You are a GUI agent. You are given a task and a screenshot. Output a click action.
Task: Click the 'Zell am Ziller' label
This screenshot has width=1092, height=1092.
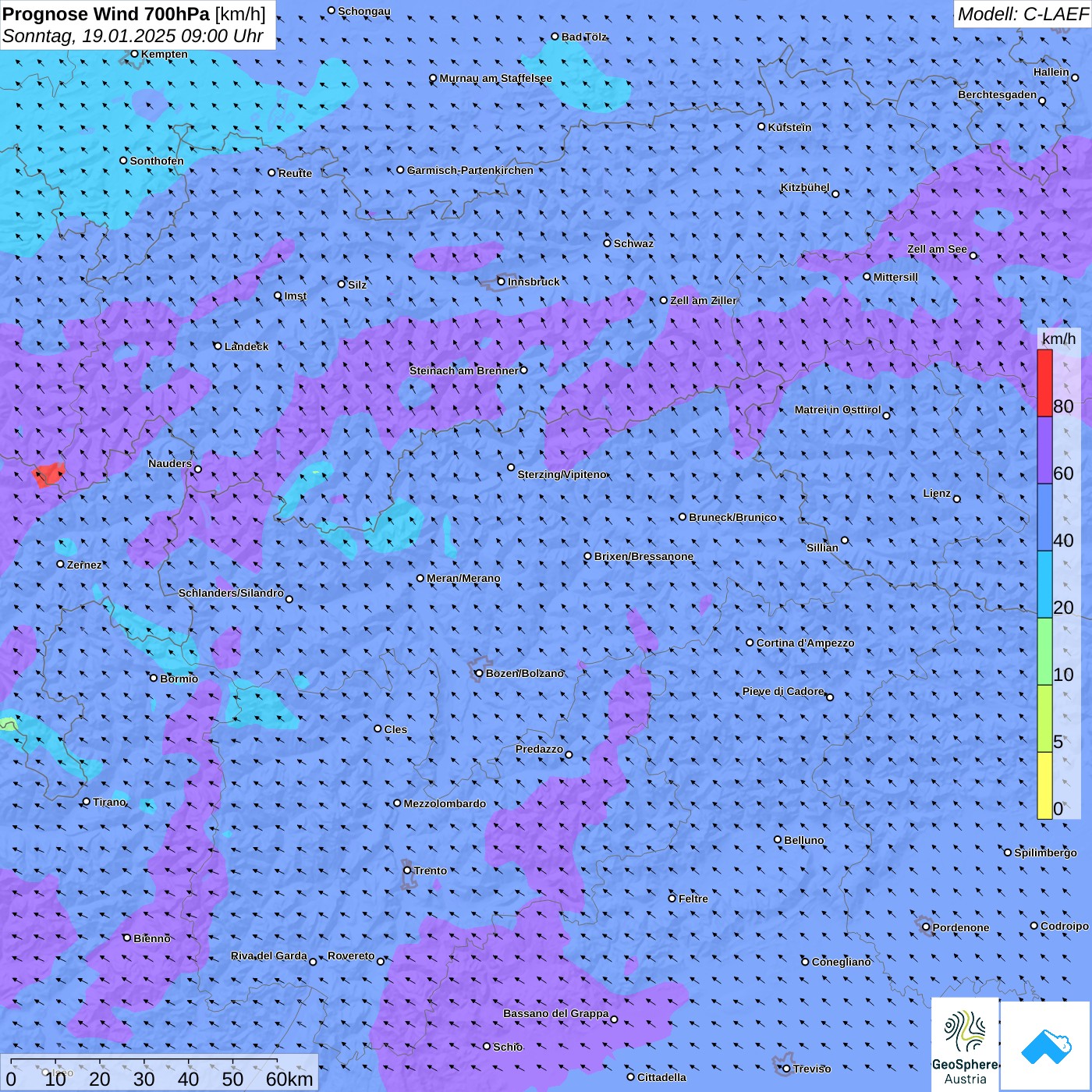(x=704, y=300)
